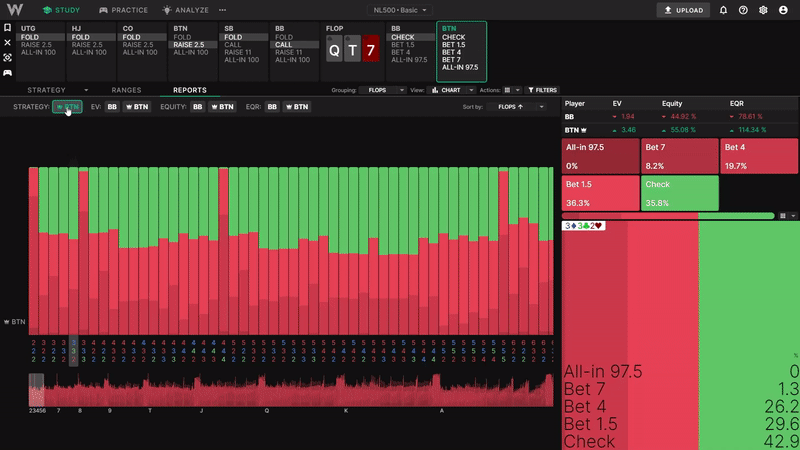Open the View CHART dropdown
Screen dimensions: 800x450
click(x=452, y=90)
